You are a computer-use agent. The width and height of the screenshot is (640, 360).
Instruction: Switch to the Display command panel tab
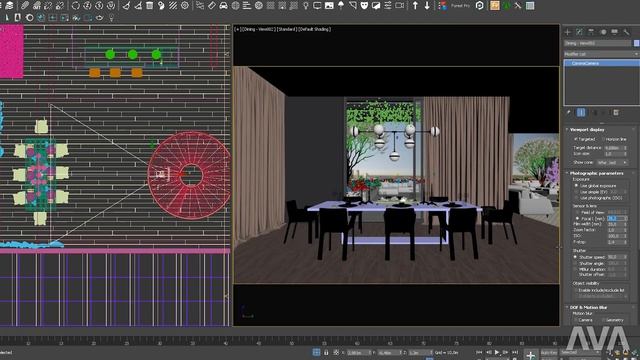(614, 32)
